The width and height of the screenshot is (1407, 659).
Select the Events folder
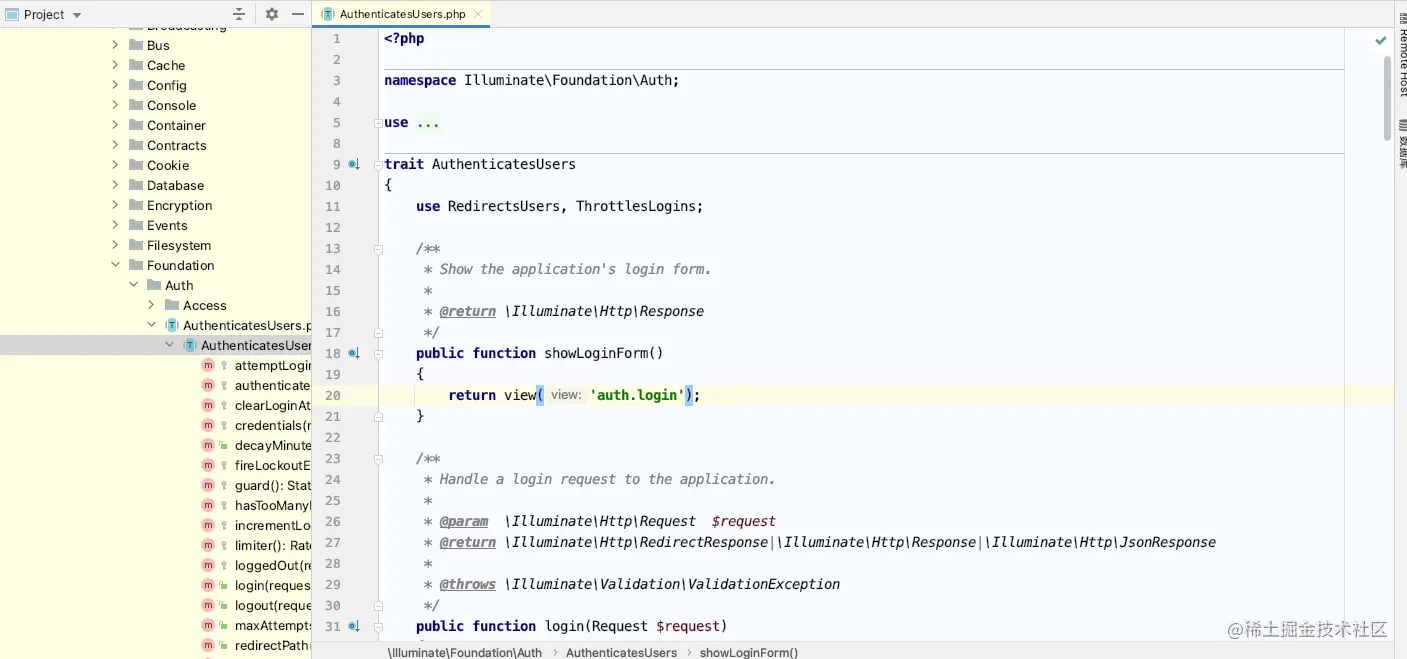tap(167, 225)
